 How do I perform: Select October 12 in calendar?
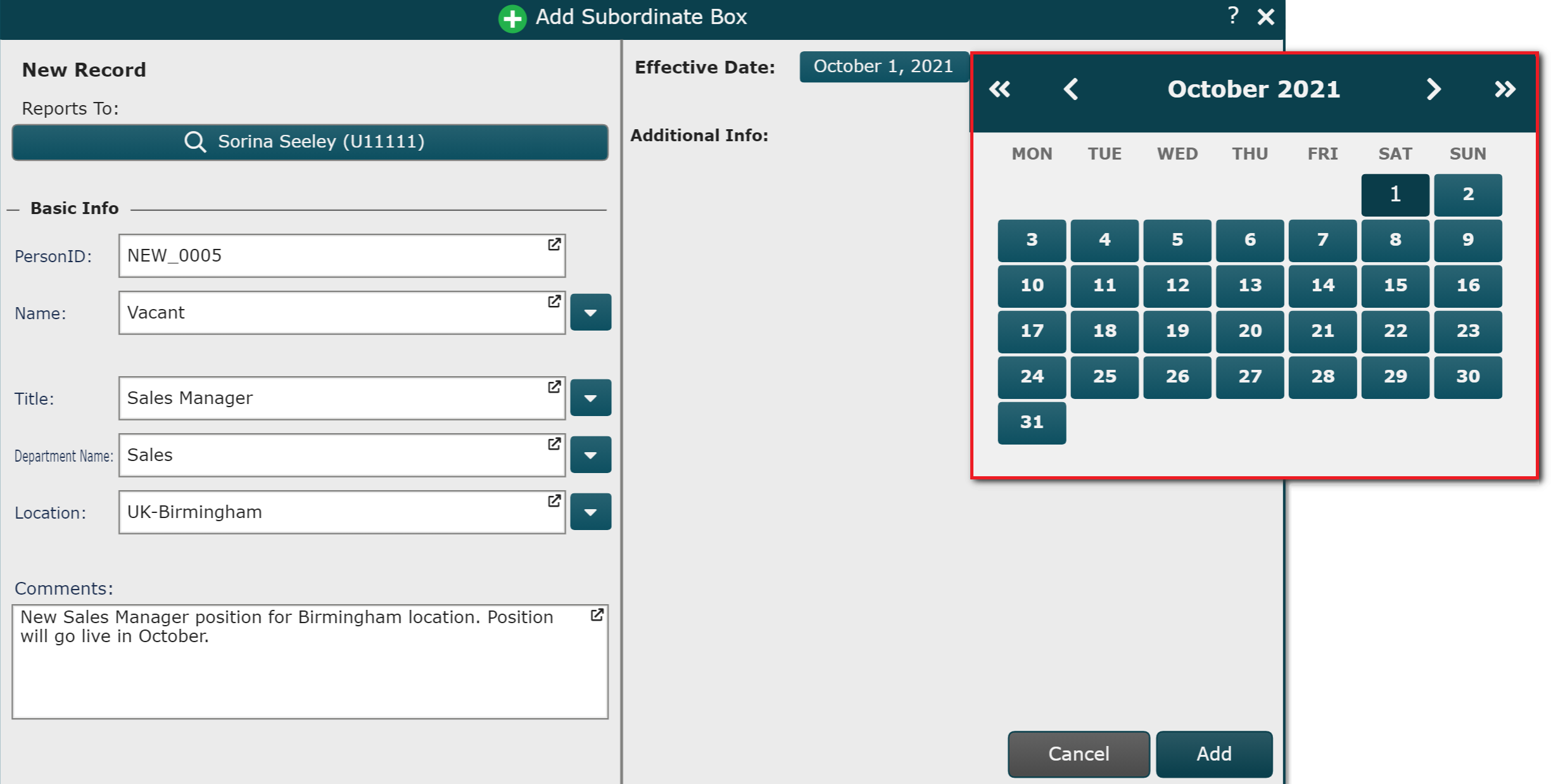(x=1177, y=286)
